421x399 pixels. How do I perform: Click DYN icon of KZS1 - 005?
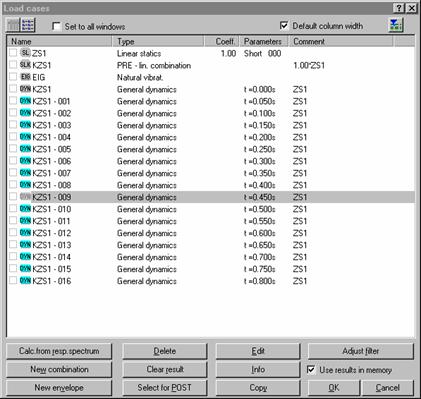(x=25, y=149)
